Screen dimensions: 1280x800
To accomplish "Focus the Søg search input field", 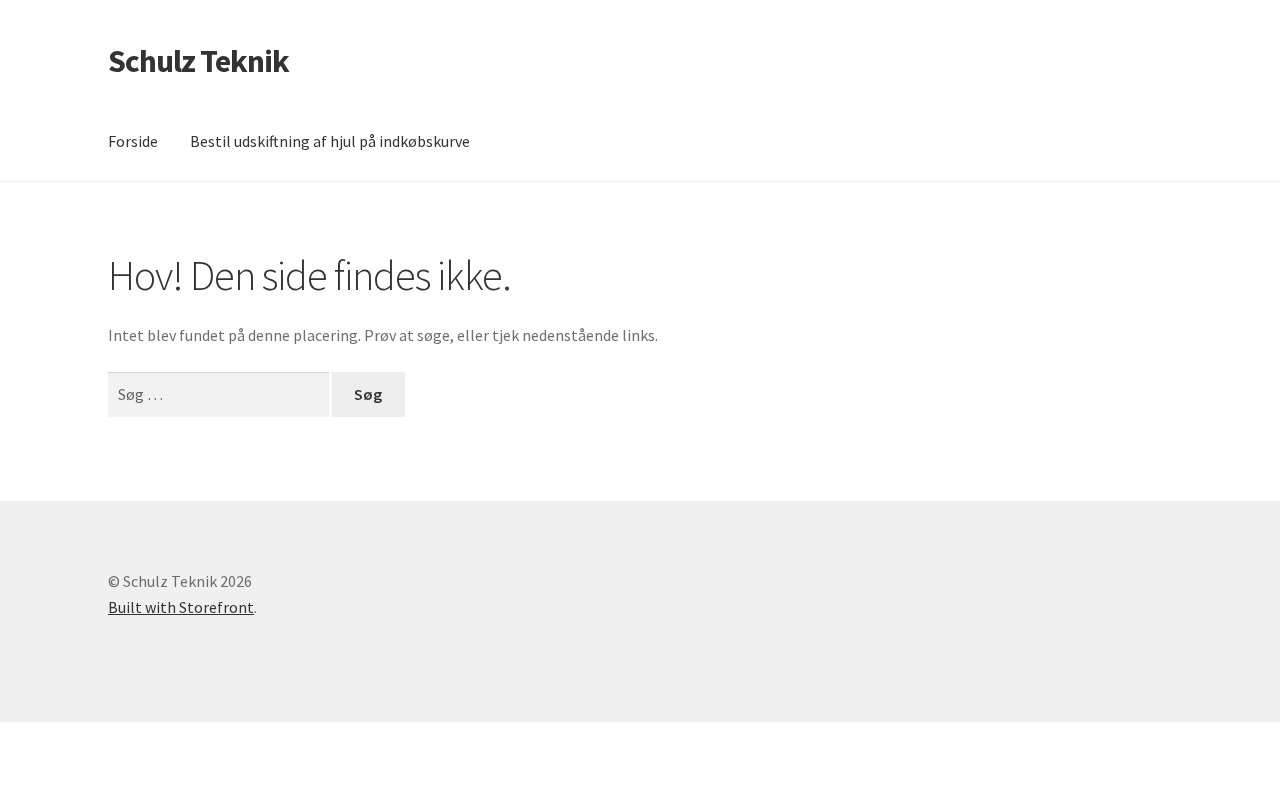I will pyautogui.click(x=218, y=395).
